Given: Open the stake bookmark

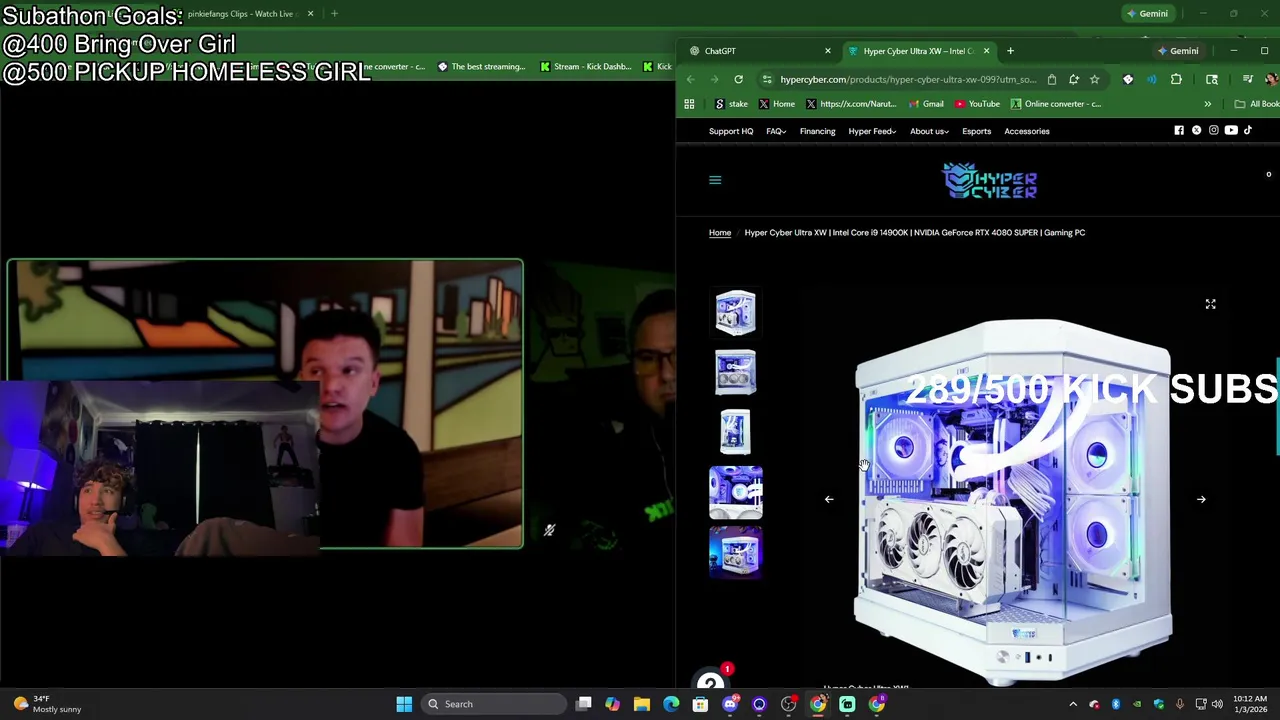Looking at the screenshot, I should click(732, 104).
